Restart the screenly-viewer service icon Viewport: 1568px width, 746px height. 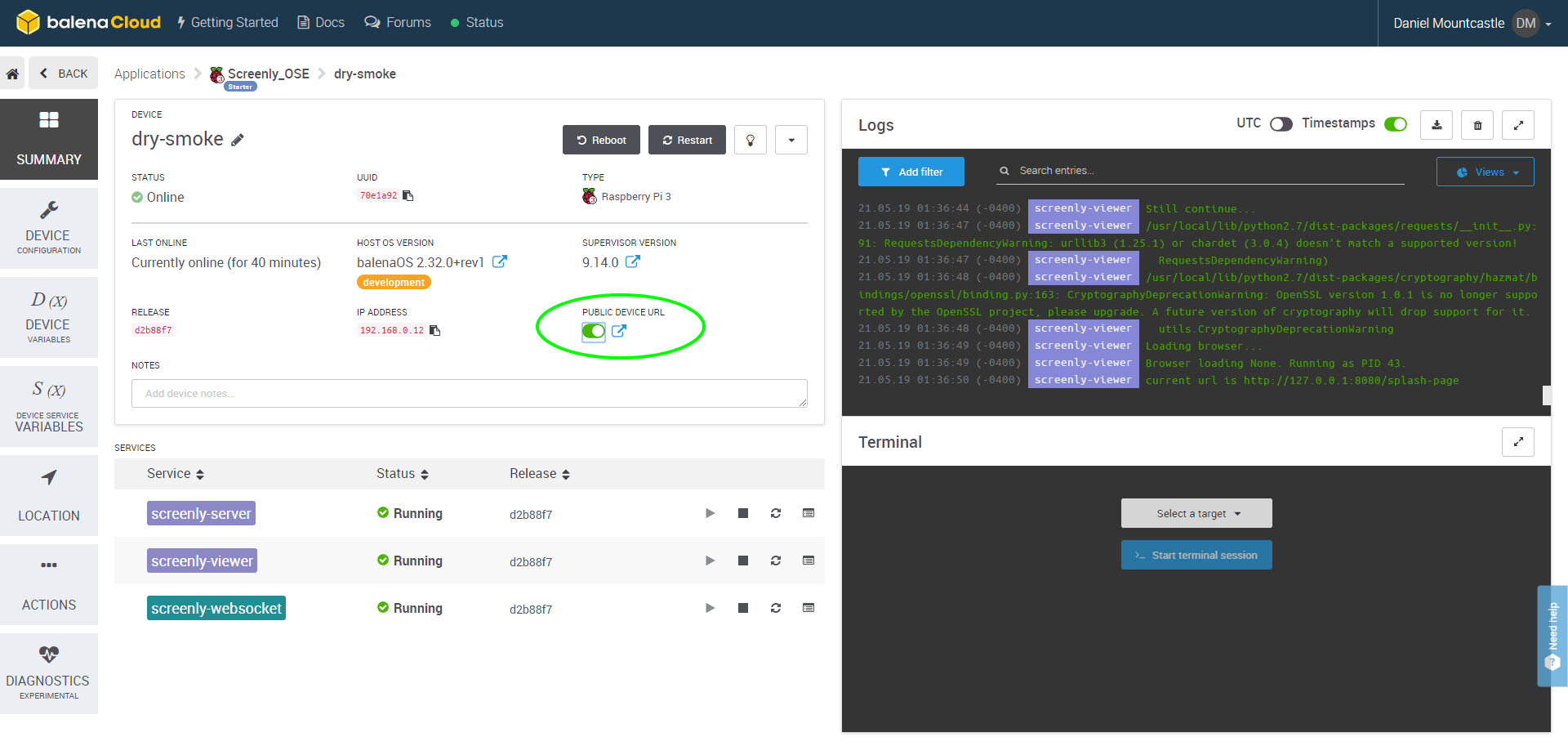pyautogui.click(x=776, y=561)
